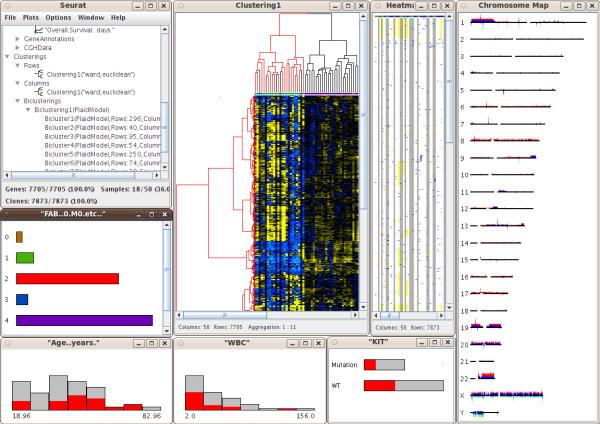Click the Heatmap window horizontal scrollbar
Image resolution: width=600 pixels, height=424 pixels.
coord(390,316)
